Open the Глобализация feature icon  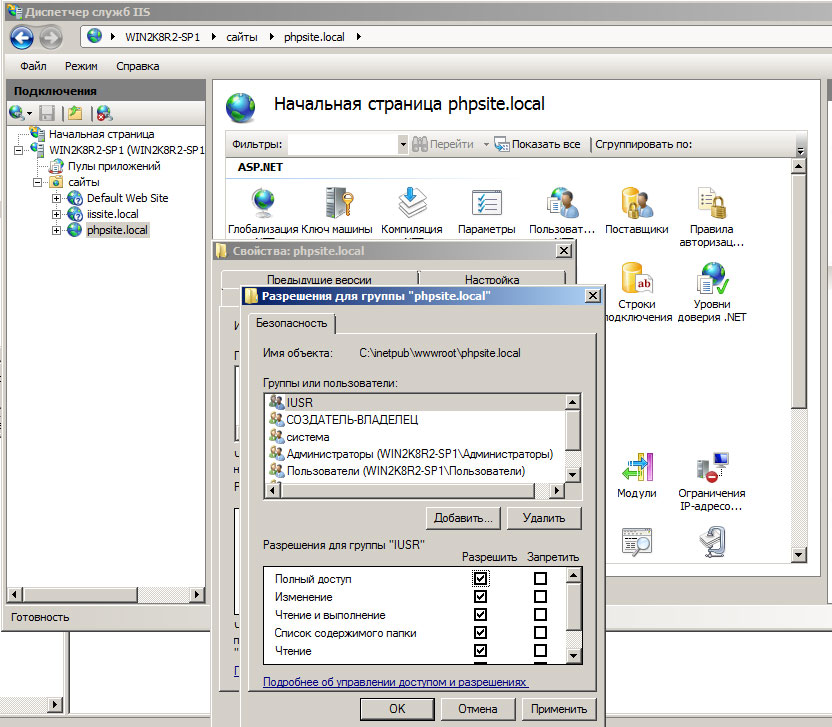coord(263,204)
